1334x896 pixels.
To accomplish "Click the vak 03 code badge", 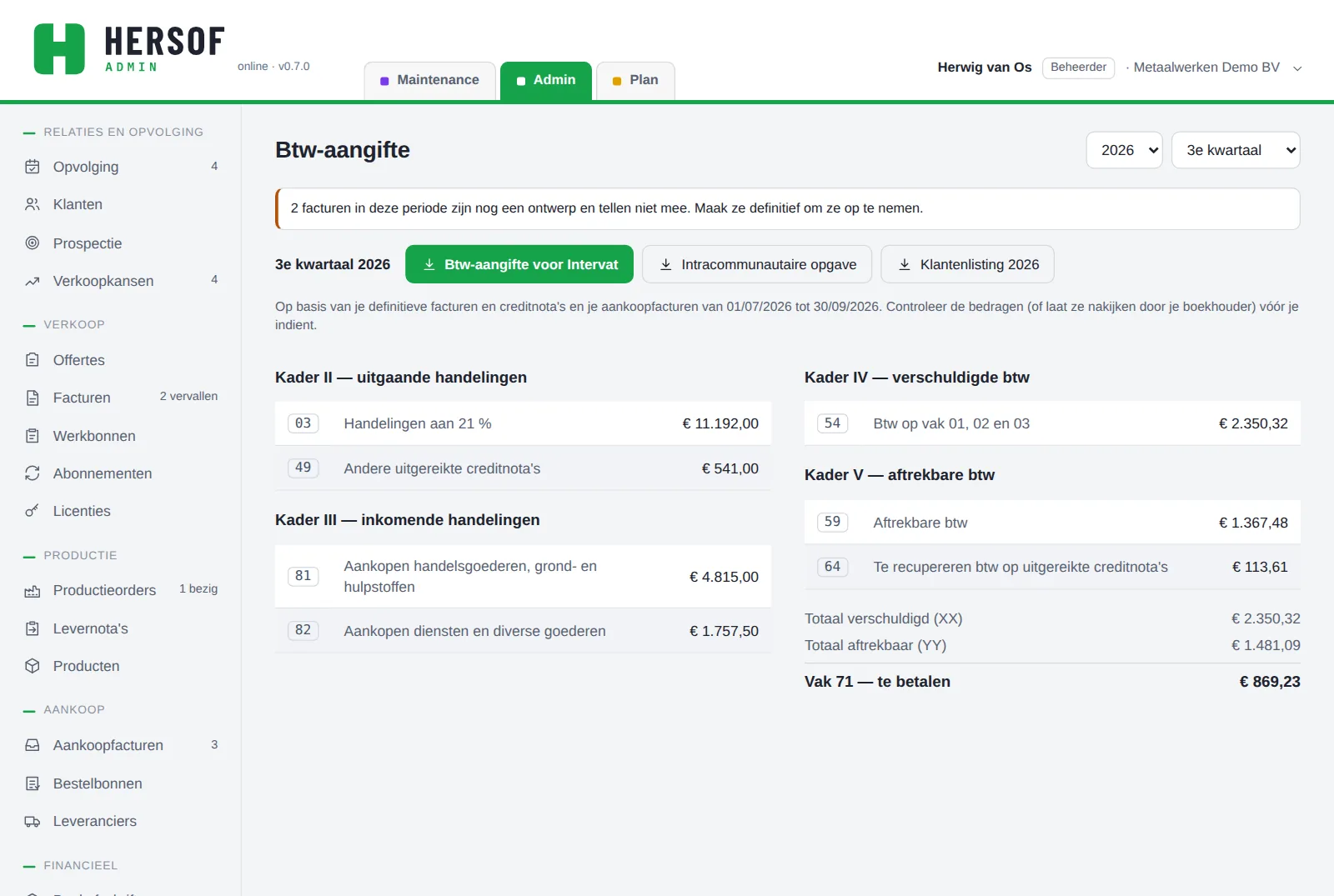I will coord(303,423).
